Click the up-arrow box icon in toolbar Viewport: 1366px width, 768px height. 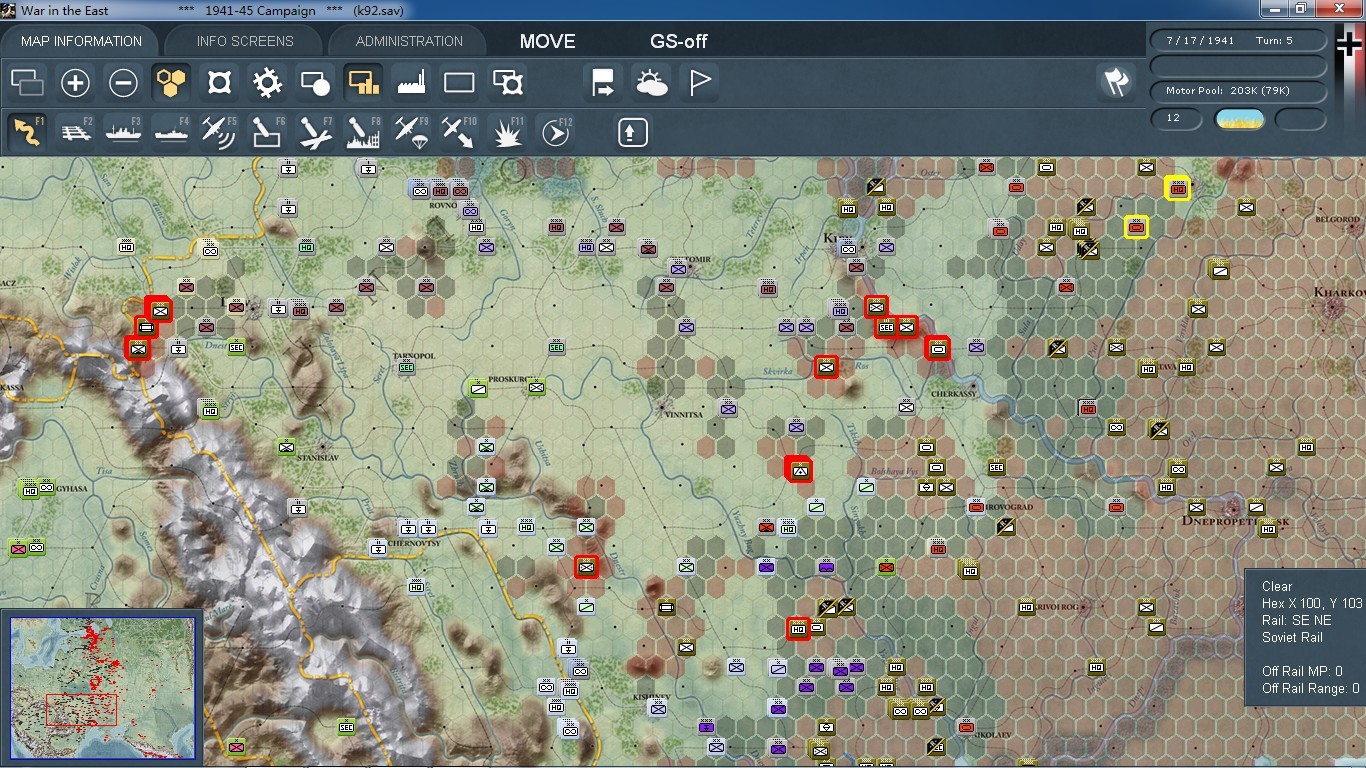click(632, 132)
